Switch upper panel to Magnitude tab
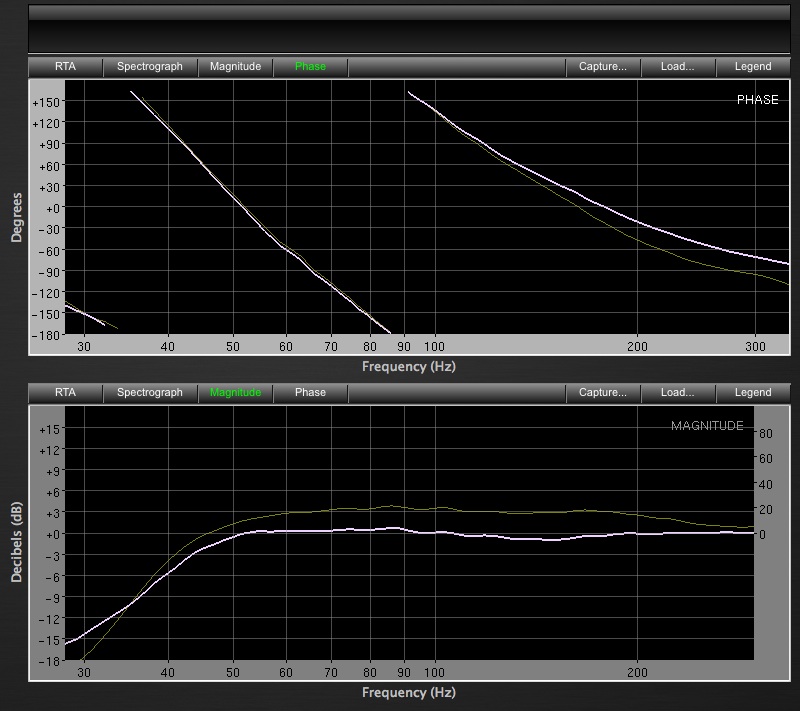 235,67
